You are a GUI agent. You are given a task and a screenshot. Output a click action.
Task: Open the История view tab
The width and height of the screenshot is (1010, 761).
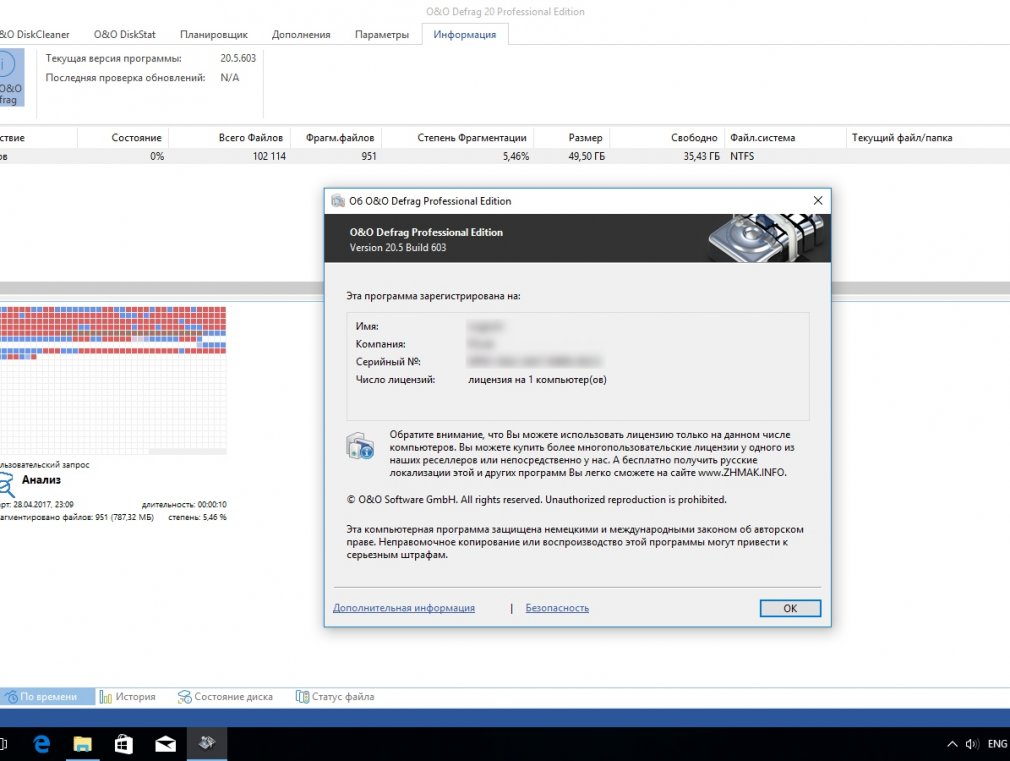click(128, 697)
